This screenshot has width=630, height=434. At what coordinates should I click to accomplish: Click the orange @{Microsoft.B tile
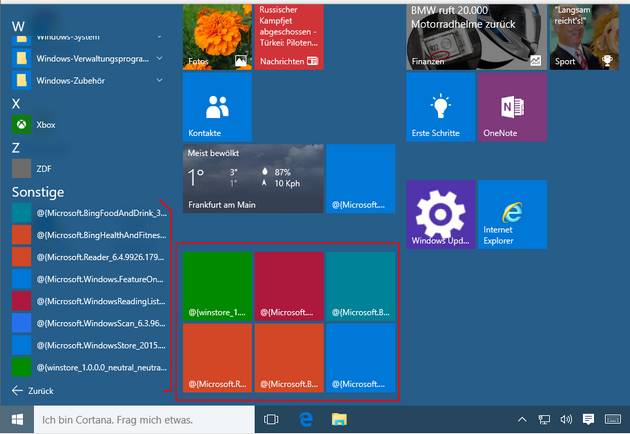point(289,358)
